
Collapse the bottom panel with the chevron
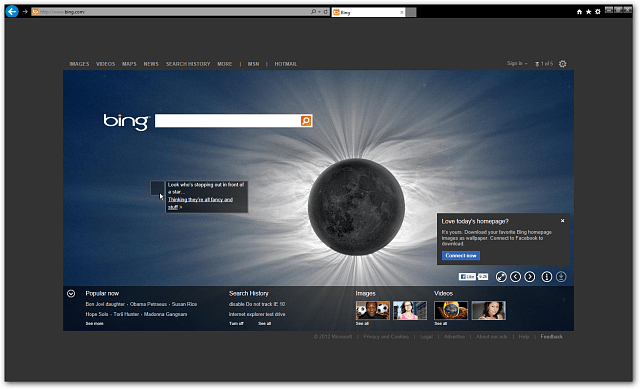point(71,293)
